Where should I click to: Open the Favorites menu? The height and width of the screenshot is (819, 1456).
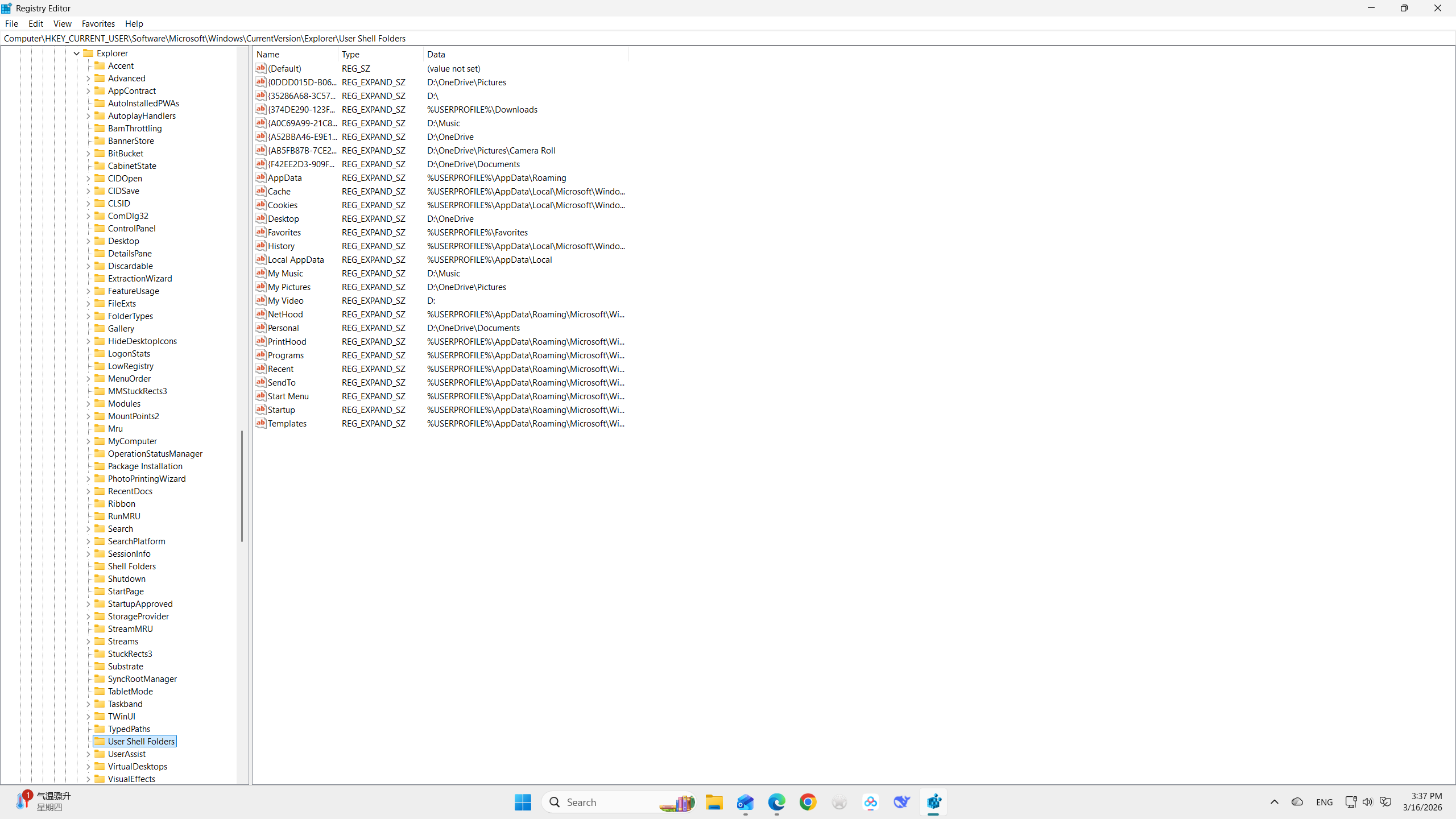(x=98, y=23)
